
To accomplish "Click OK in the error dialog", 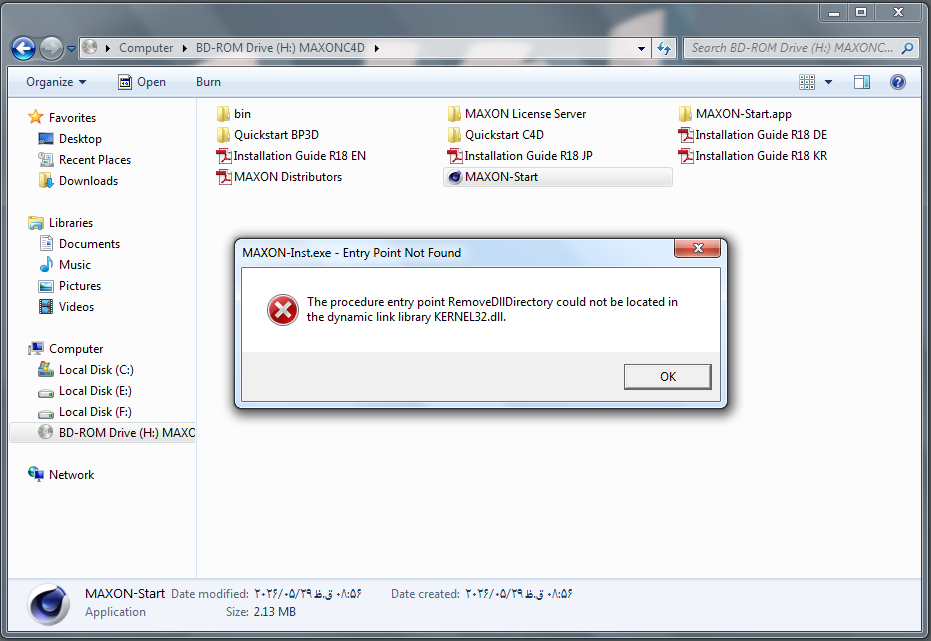I will pyautogui.click(x=667, y=376).
